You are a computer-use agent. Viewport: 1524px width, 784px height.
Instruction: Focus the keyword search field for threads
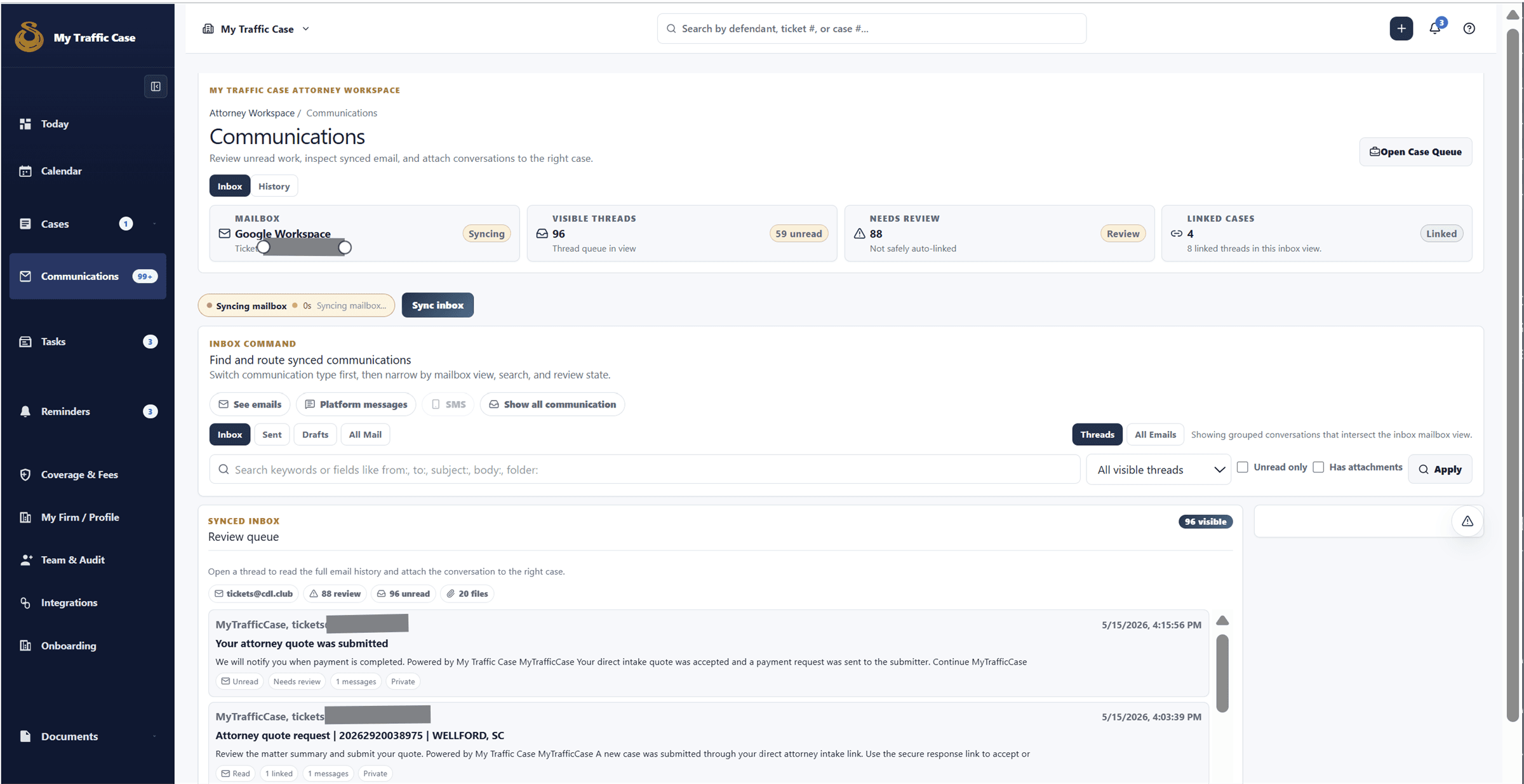(x=645, y=470)
